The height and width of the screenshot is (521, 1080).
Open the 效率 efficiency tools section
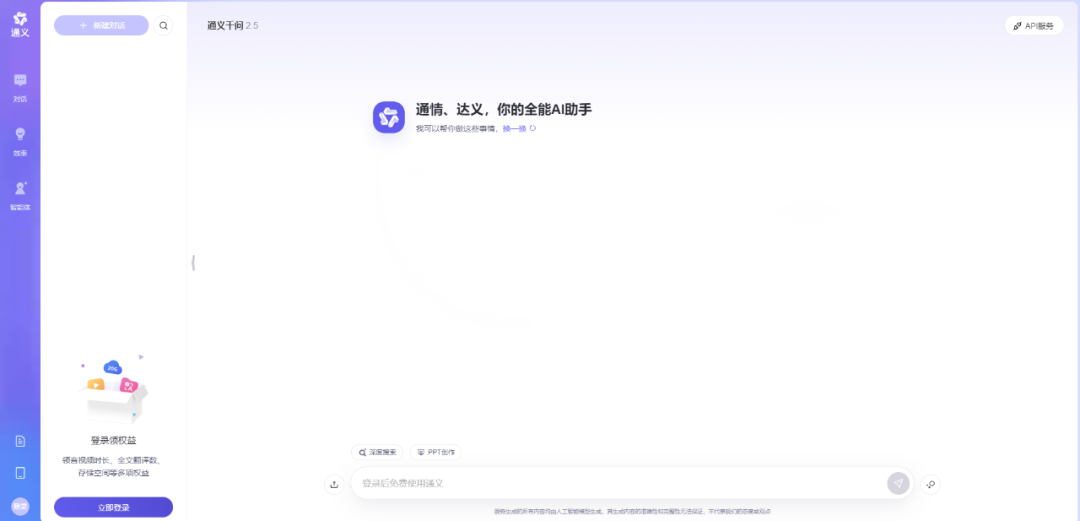click(x=20, y=141)
